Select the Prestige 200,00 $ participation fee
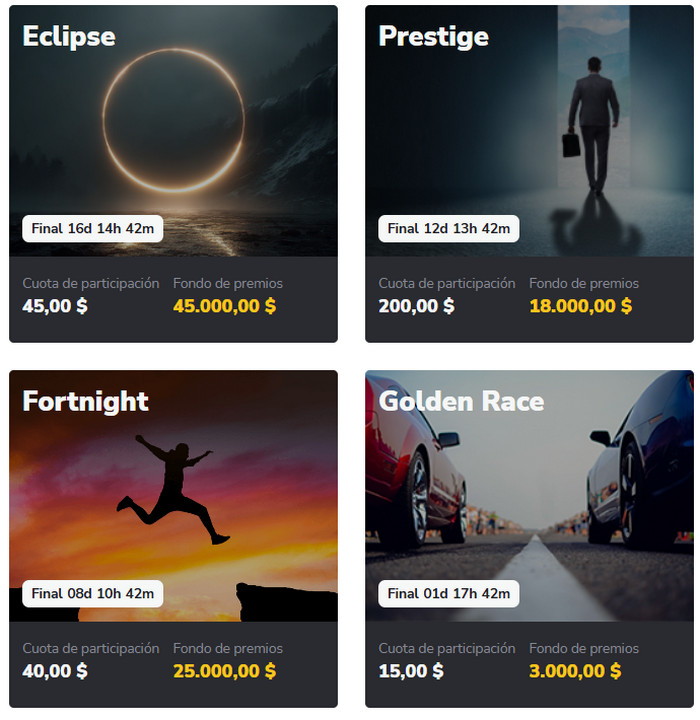The height and width of the screenshot is (720, 700). [416, 306]
